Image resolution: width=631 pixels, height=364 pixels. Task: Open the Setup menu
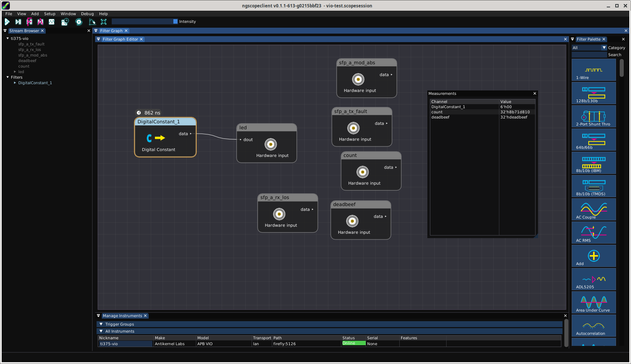[x=49, y=14]
